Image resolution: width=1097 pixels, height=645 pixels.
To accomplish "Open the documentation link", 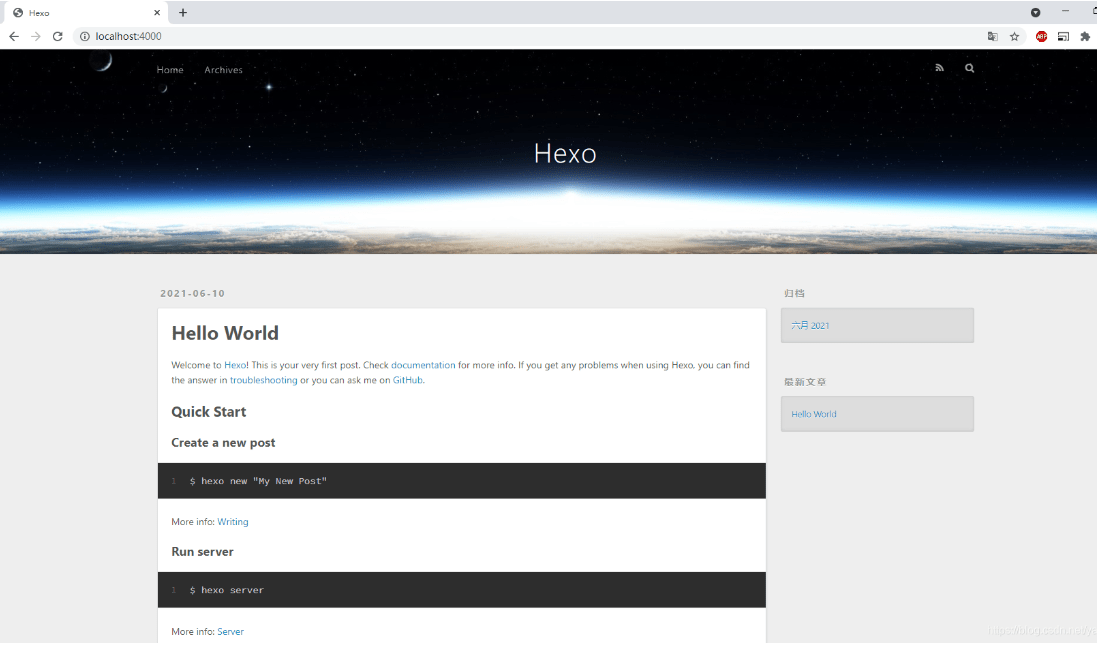I will [423, 365].
